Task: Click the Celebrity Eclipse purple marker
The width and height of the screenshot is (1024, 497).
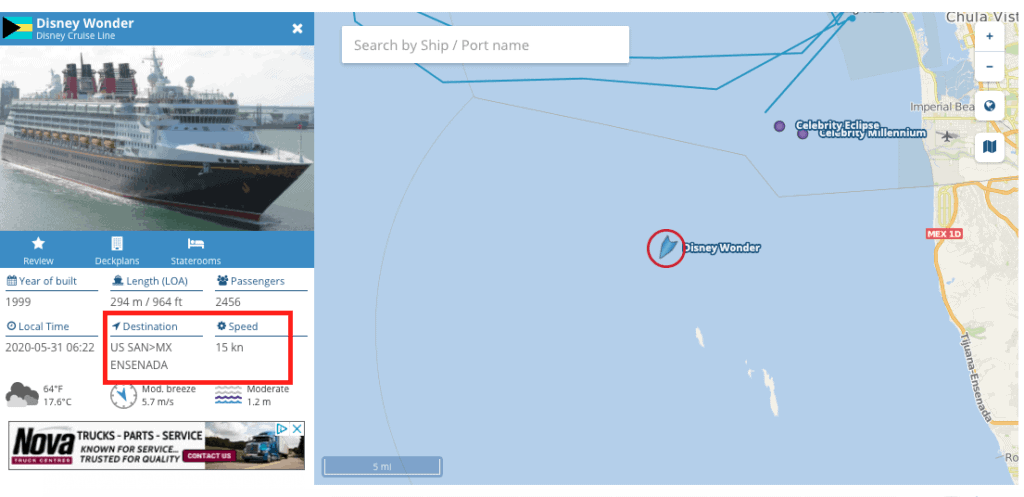Action: [779, 126]
